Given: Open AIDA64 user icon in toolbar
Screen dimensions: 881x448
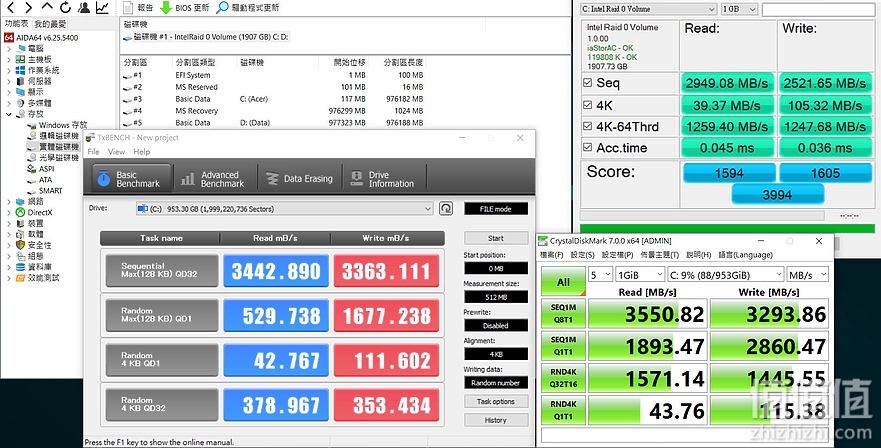Looking at the screenshot, I should coord(84,7).
